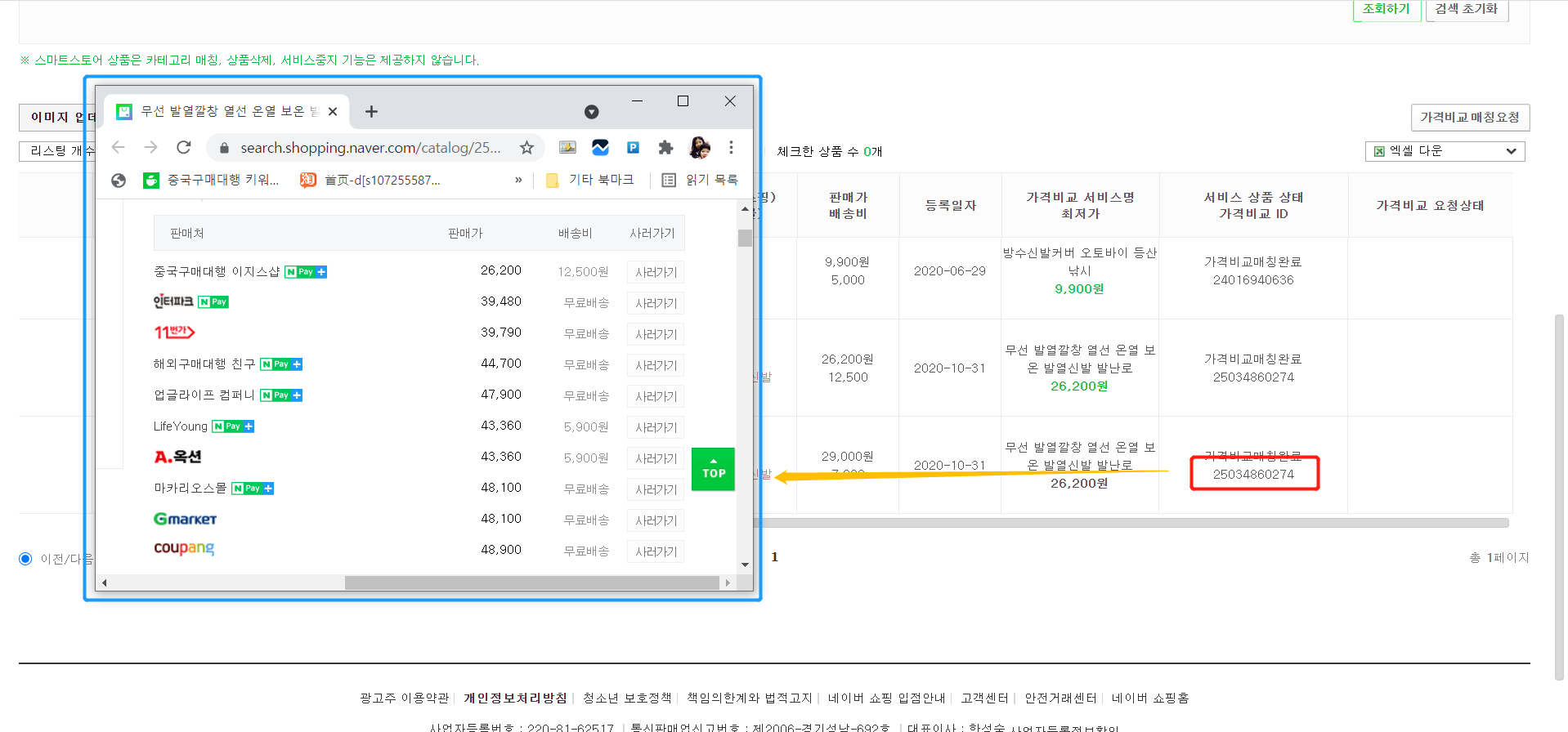Click the browser forward arrow
1568x732 pixels.
tap(150, 147)
